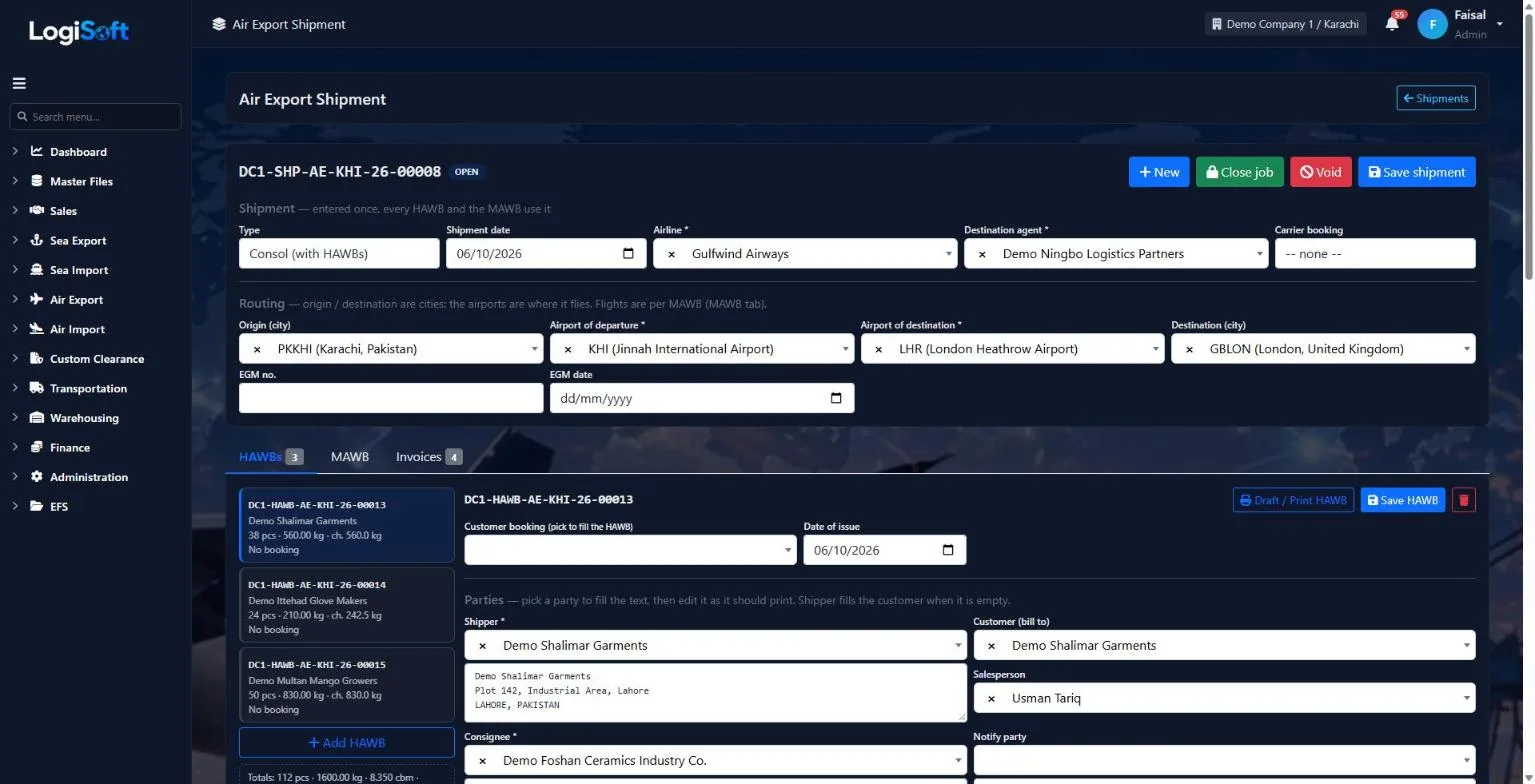Click the Save shipment button
Screen dimensions: 1535x784
tap(1417, 172)
